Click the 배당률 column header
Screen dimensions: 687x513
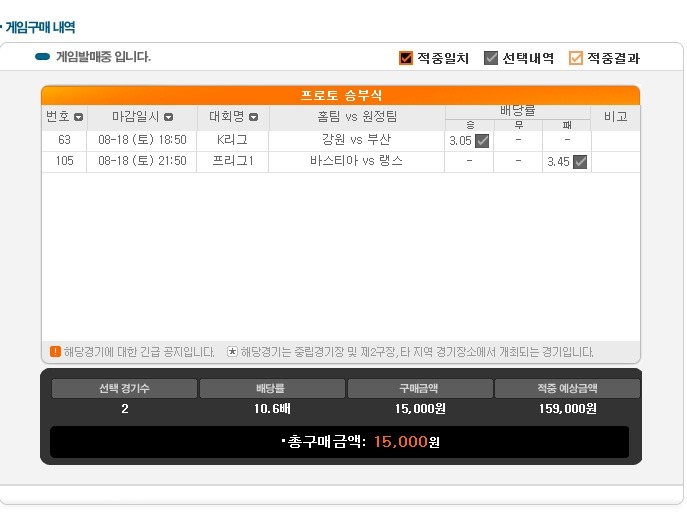517,111
